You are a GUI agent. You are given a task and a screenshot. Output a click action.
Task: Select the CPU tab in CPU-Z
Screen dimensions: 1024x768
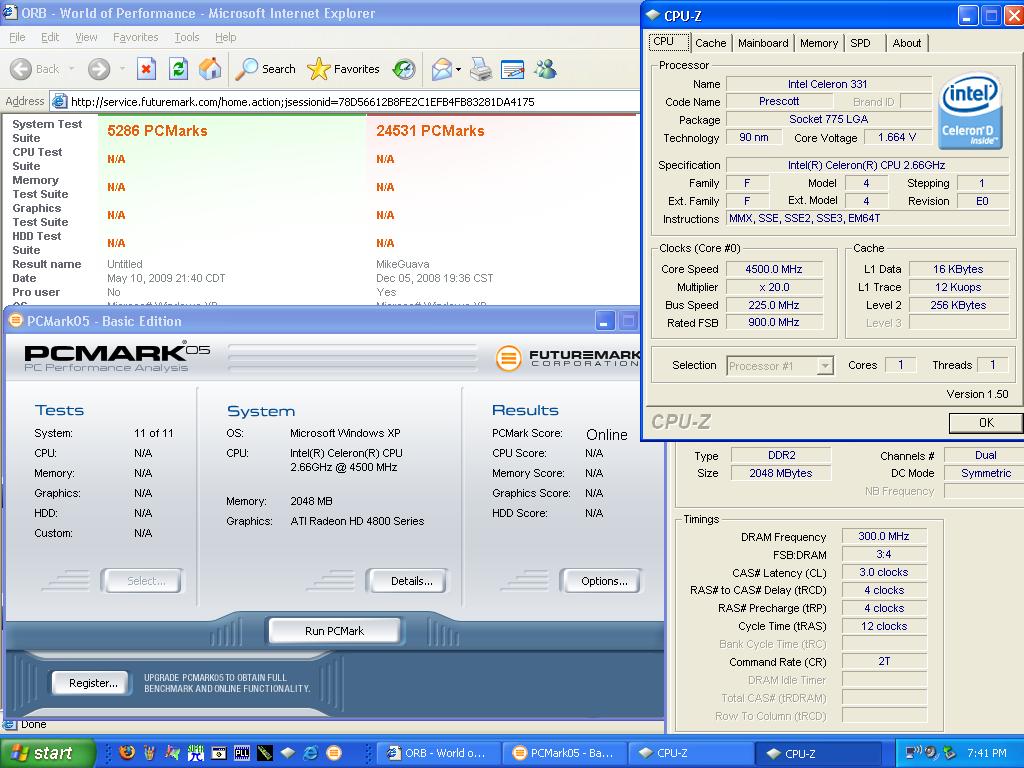(x=669, y=41)
